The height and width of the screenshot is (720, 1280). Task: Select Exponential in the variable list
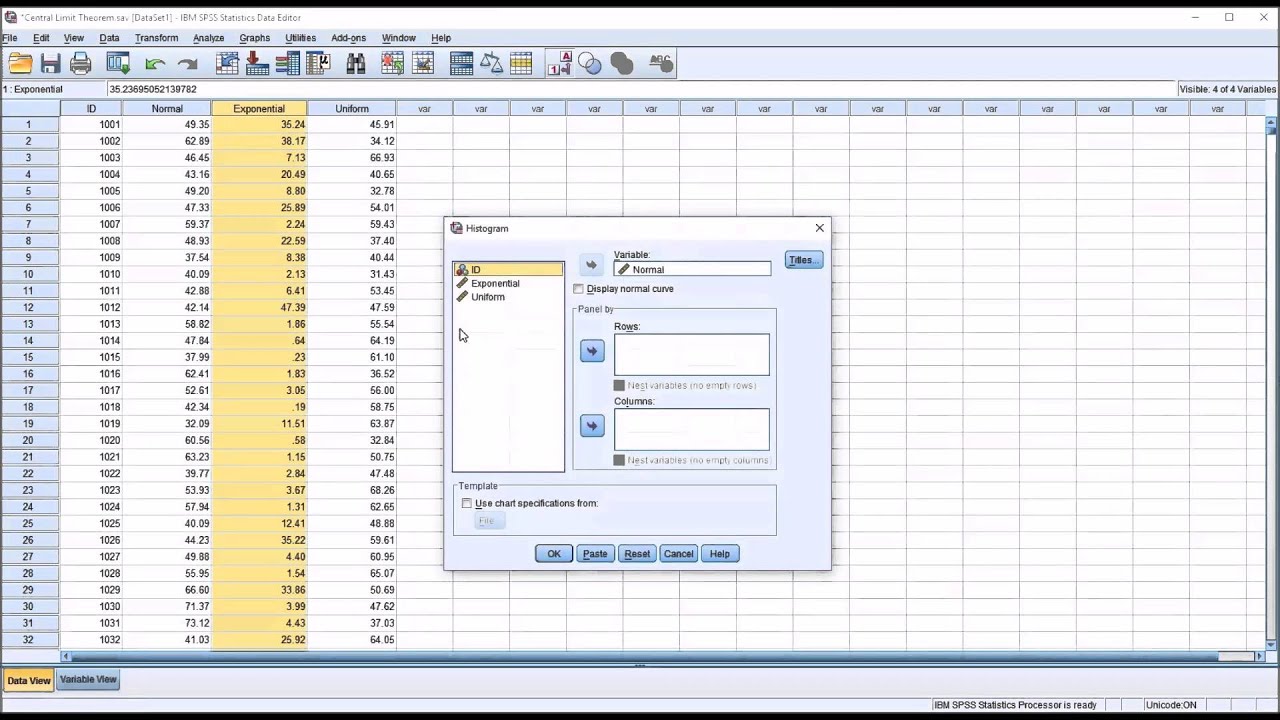coord(509,283)
